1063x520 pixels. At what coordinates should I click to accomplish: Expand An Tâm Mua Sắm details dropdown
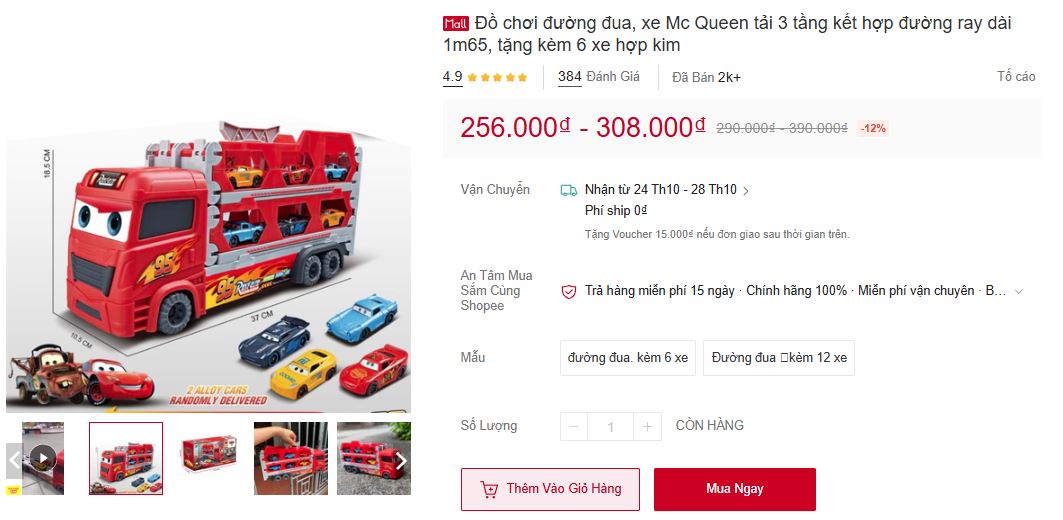coord(1018,292)
